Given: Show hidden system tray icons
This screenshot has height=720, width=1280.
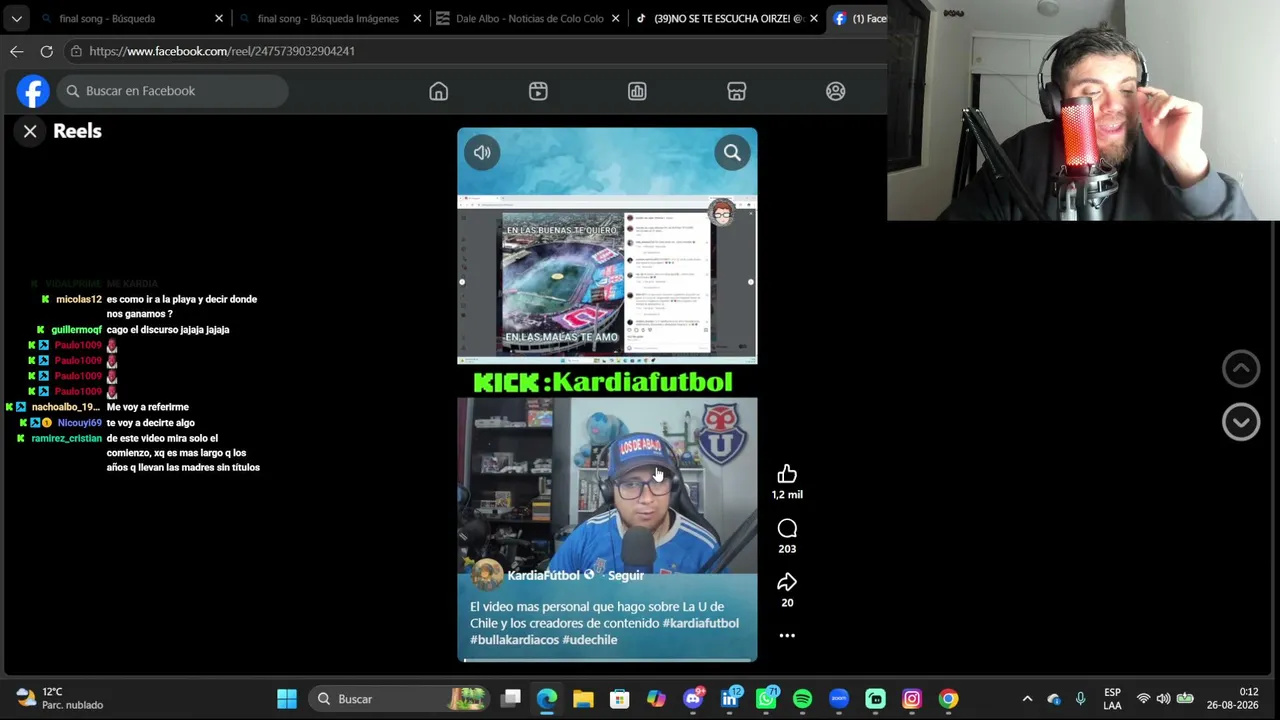Looking at the screenshot, I should pos(1027,699).
